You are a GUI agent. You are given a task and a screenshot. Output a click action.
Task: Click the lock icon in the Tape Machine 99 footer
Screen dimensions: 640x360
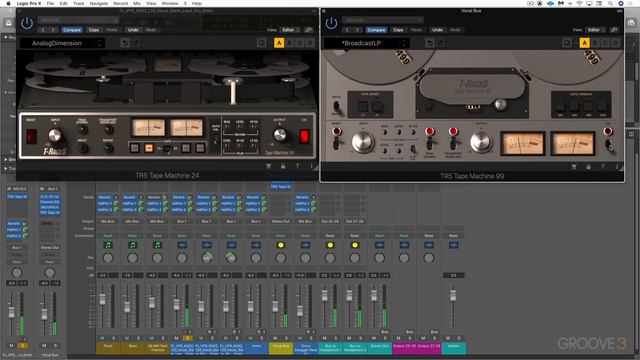pos(588,167)
